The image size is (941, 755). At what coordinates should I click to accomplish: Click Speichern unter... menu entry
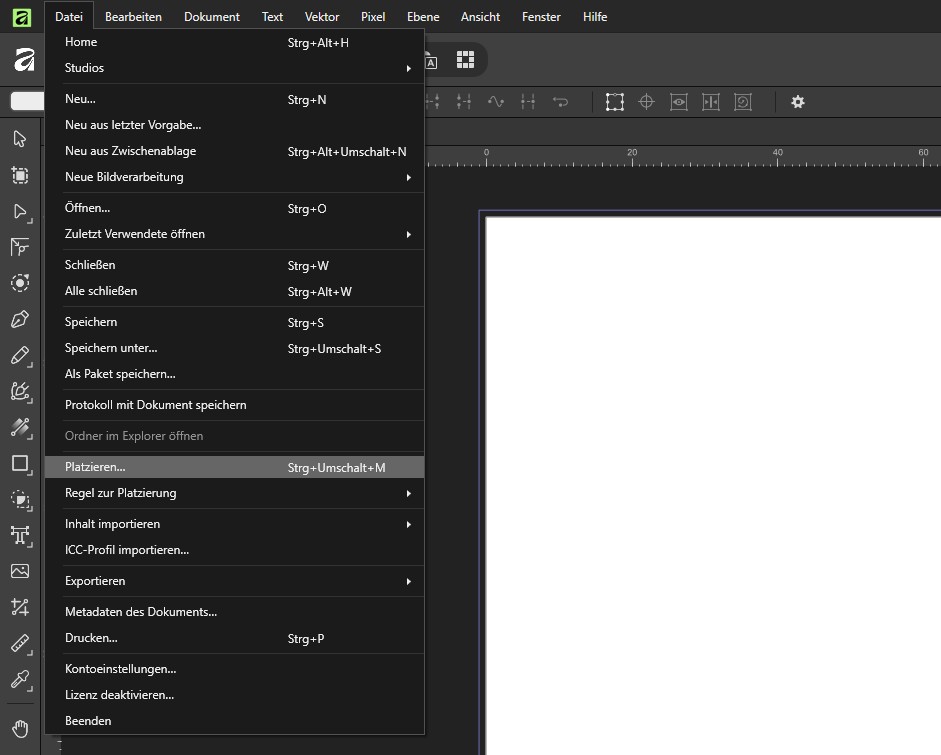click(x=235, y=348)
